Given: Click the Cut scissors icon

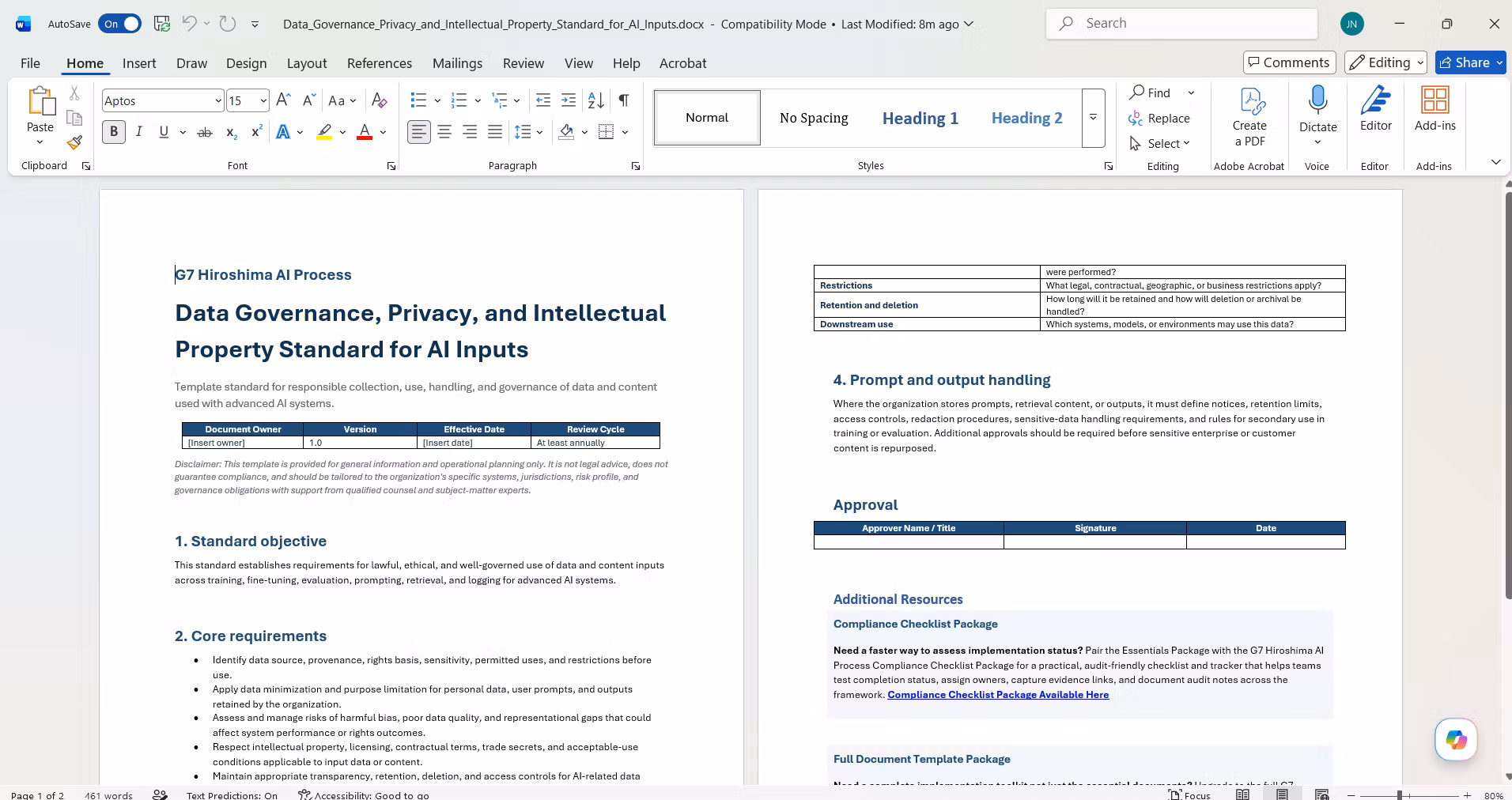Looking at the screenshot, I should 74,93.
